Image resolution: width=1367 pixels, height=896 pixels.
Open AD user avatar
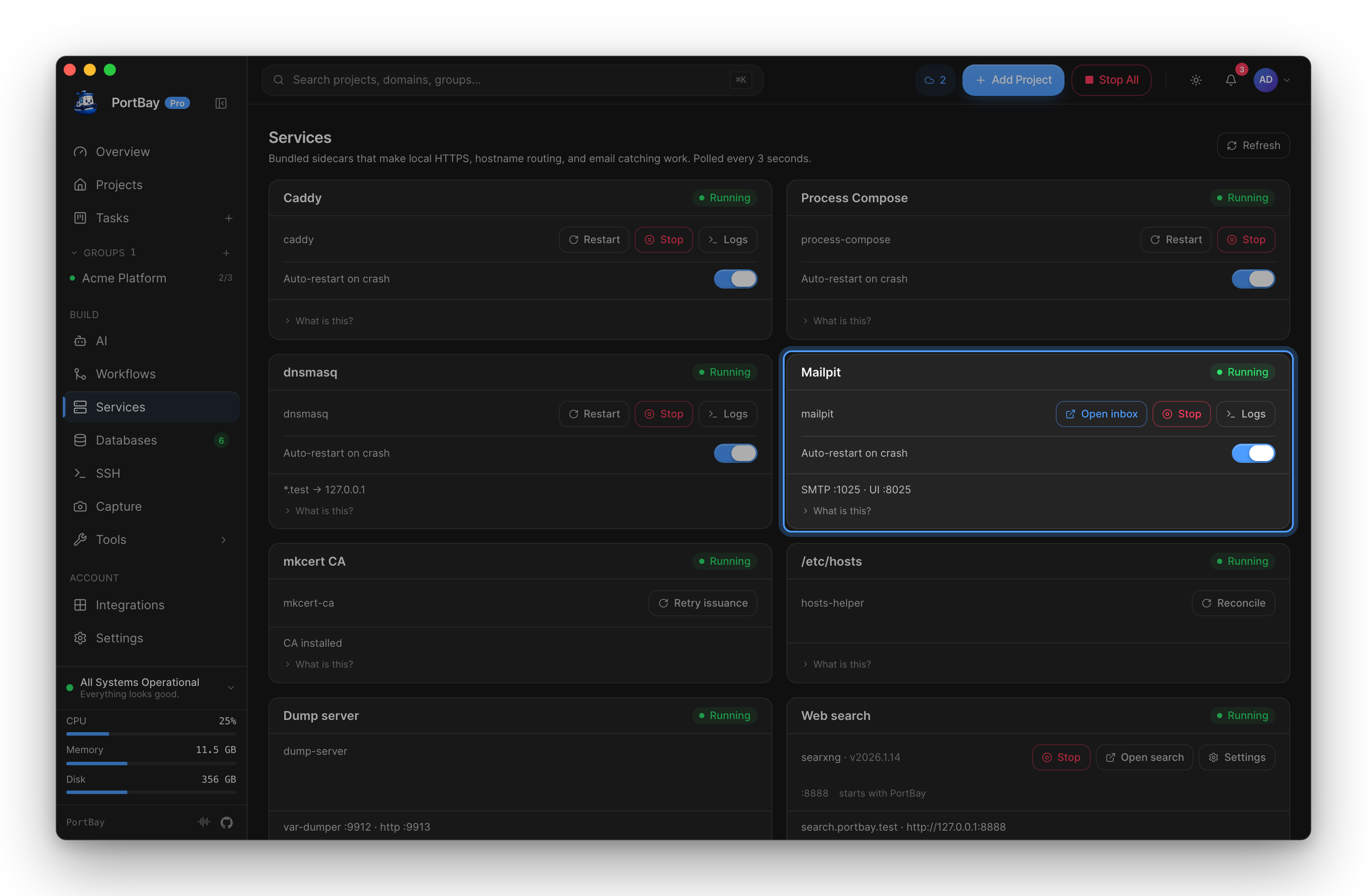[1265, 80]
